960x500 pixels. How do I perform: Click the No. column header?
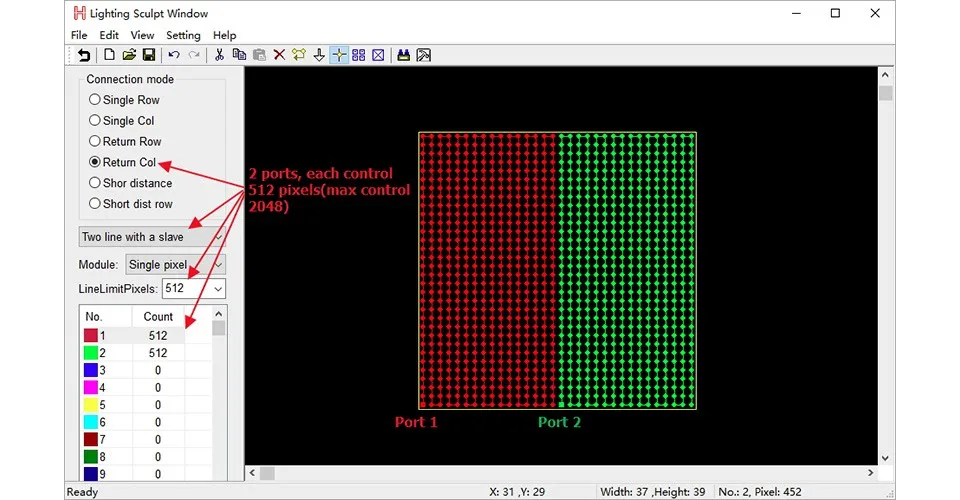[x=106, y=316]
